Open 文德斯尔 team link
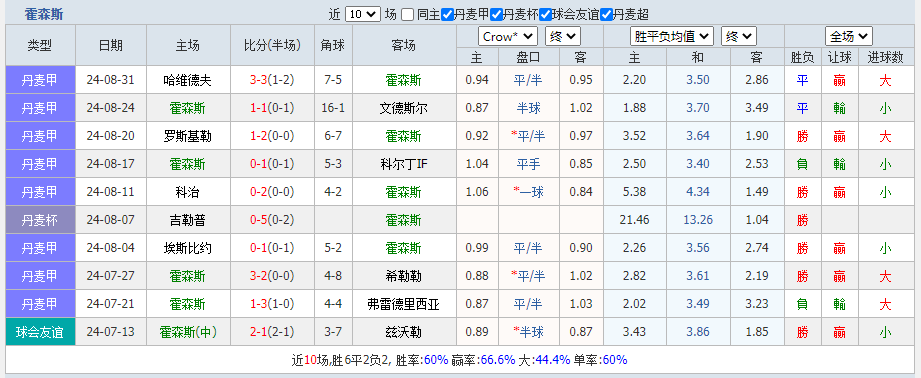Viewport: 921px width, 378px height. point(404,109)
